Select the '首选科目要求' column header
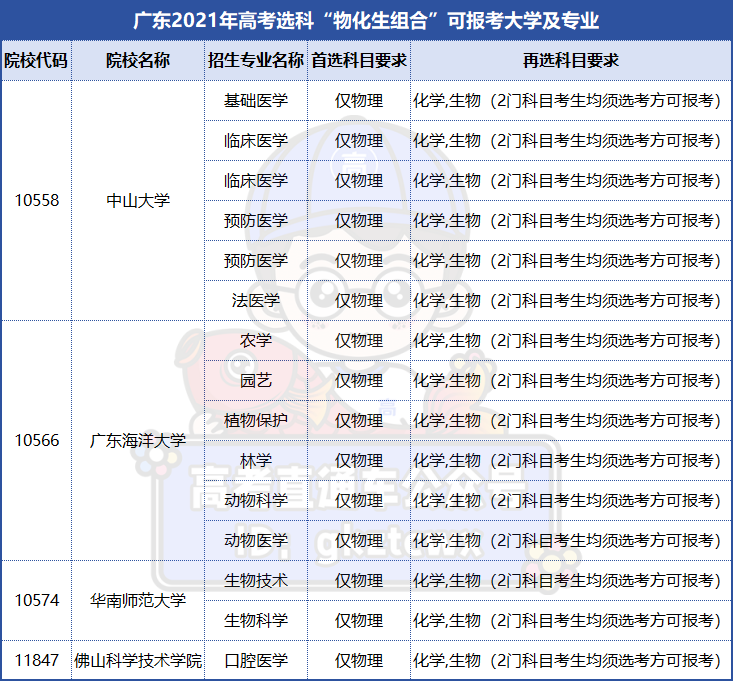 [x=359, y=60]
